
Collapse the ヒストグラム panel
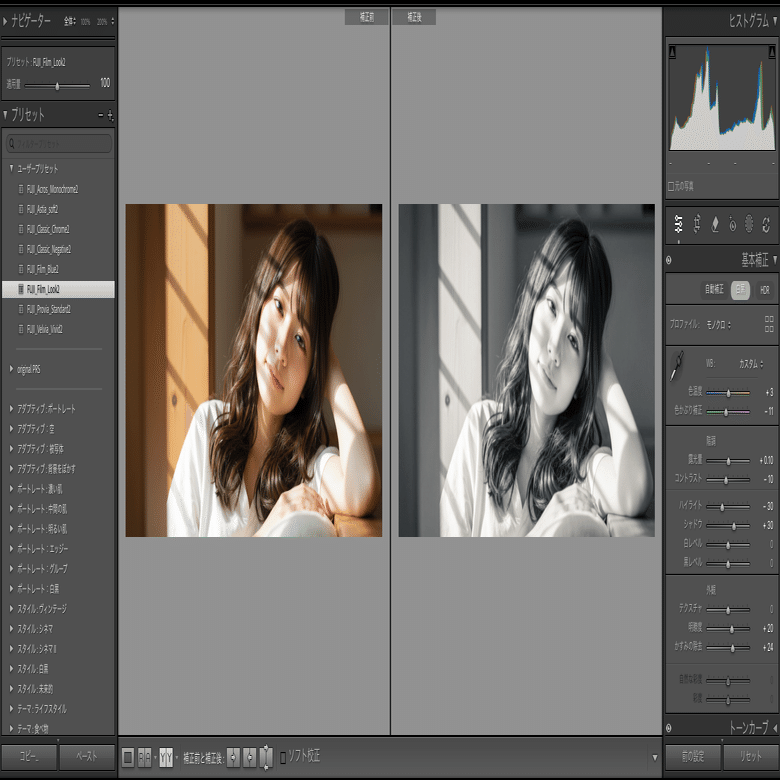[775, 20]
